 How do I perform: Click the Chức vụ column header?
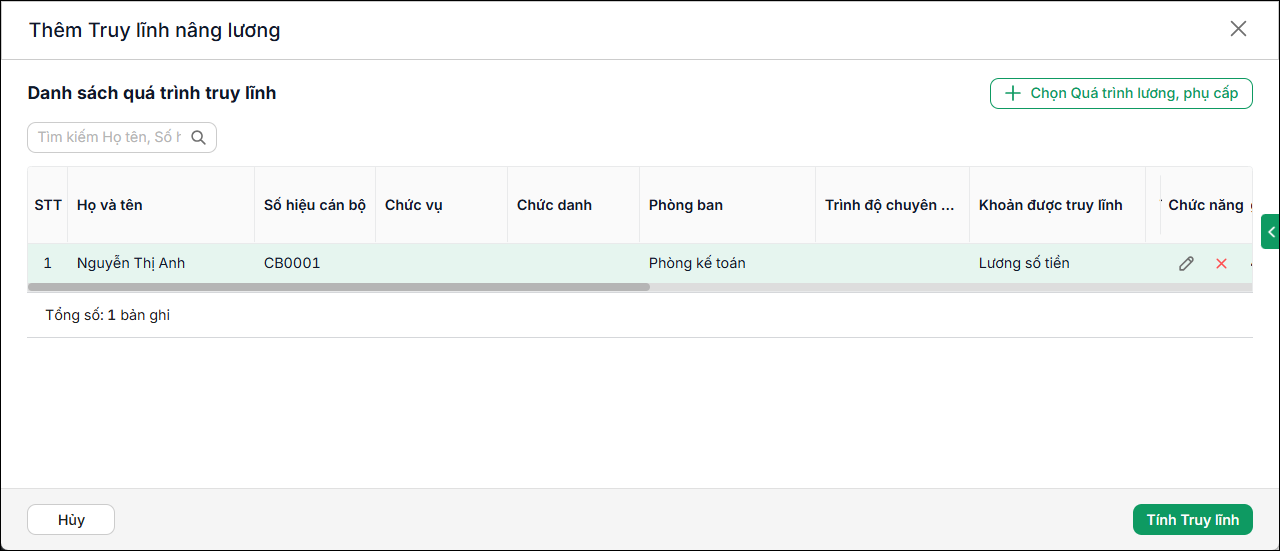coord(414,205)
